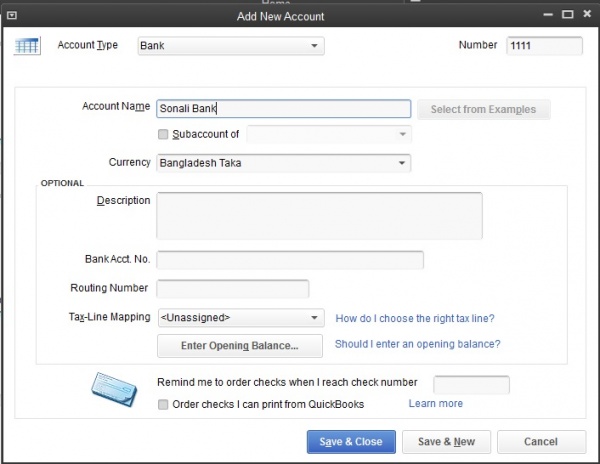The height and width of the screenshot is (464, 600).
Task: Click the Learn more link
Action: pyautogui.click(x=435, y=404)
